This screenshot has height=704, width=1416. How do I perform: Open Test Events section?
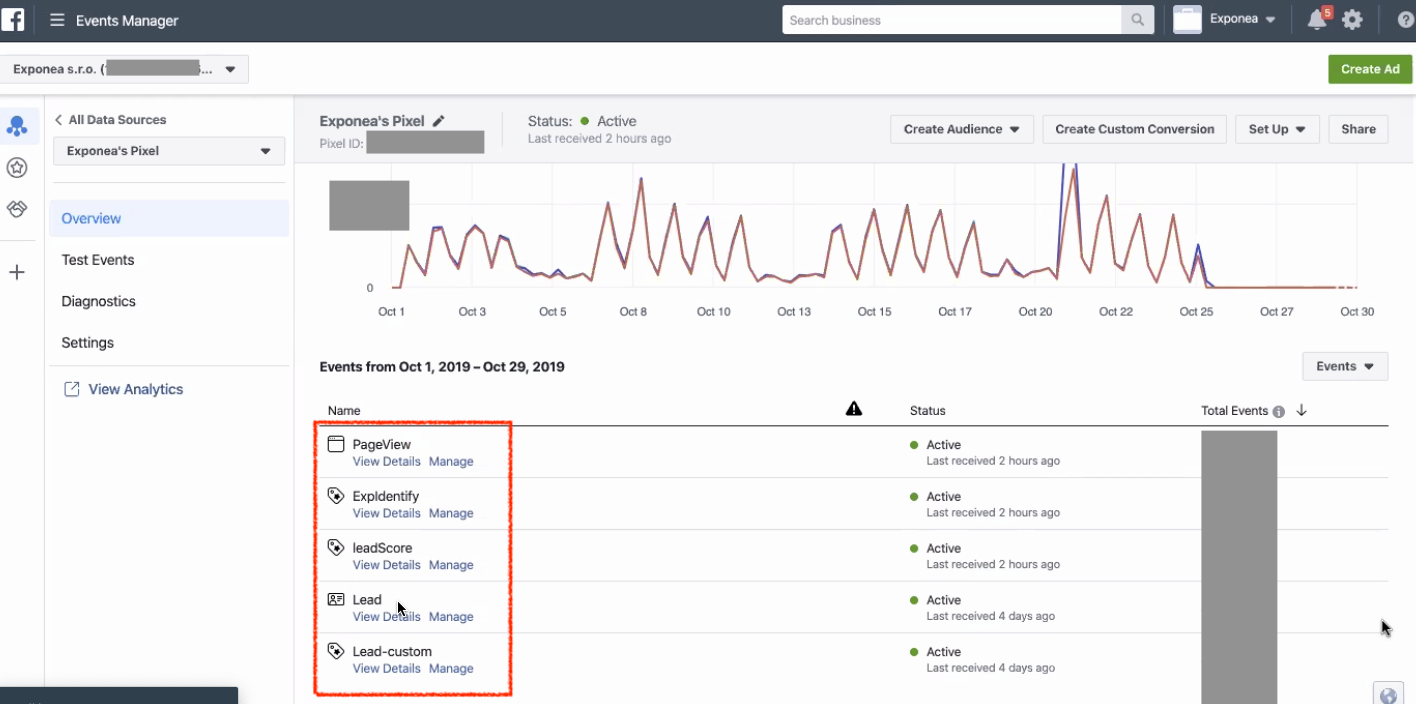pos(98,260)
